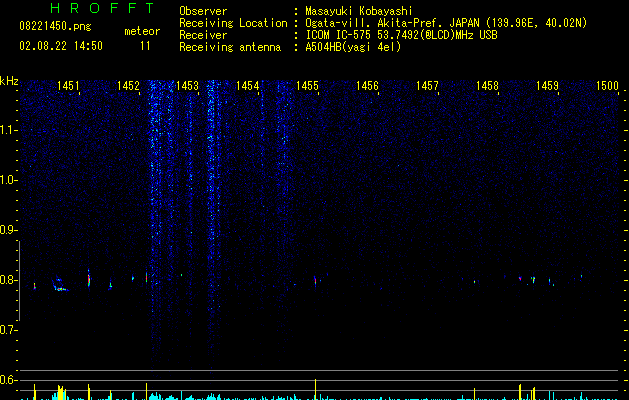
Task: Click the date stamp 02.08.22 14:50
Action: click(61, 46)
